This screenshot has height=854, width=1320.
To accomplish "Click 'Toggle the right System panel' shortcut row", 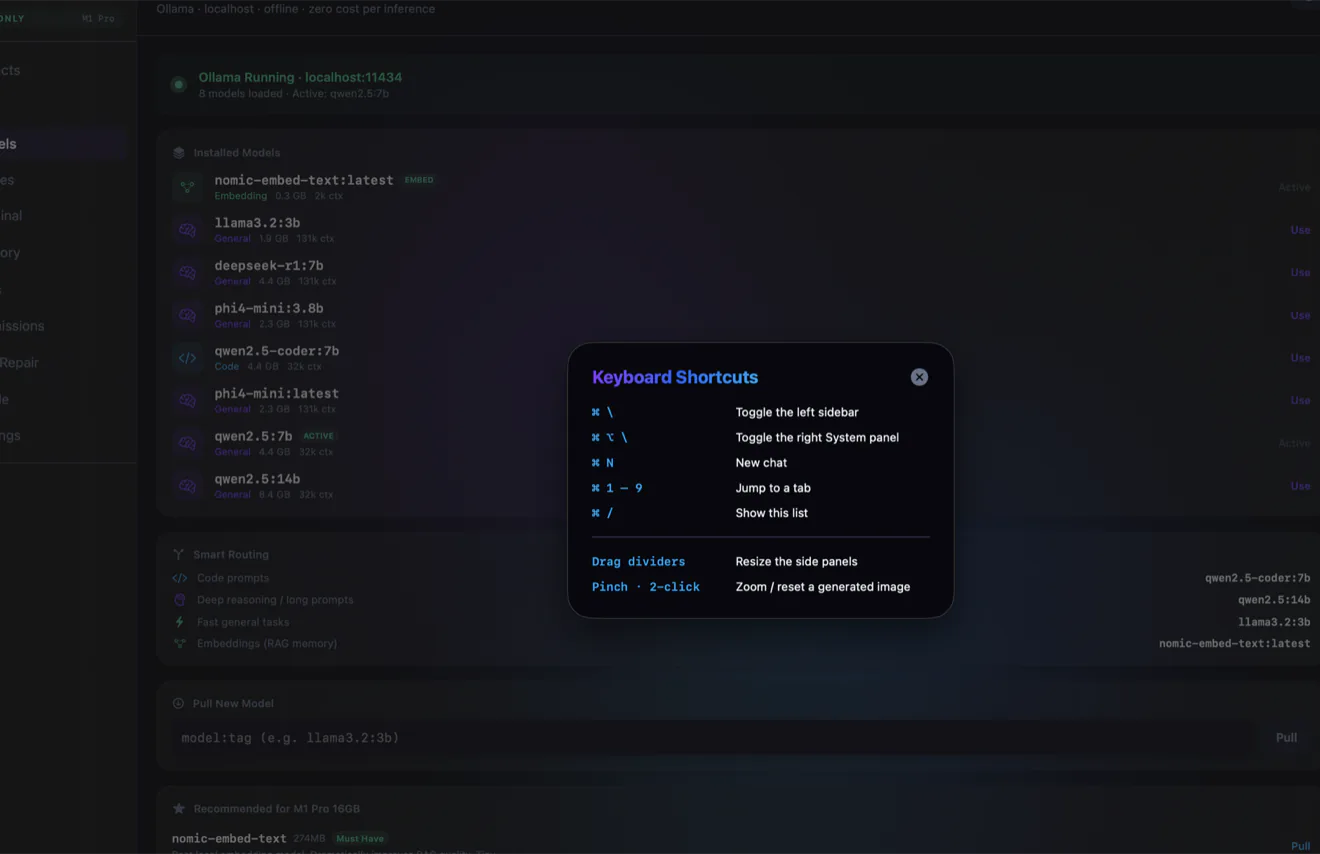I will click(760, 437).
